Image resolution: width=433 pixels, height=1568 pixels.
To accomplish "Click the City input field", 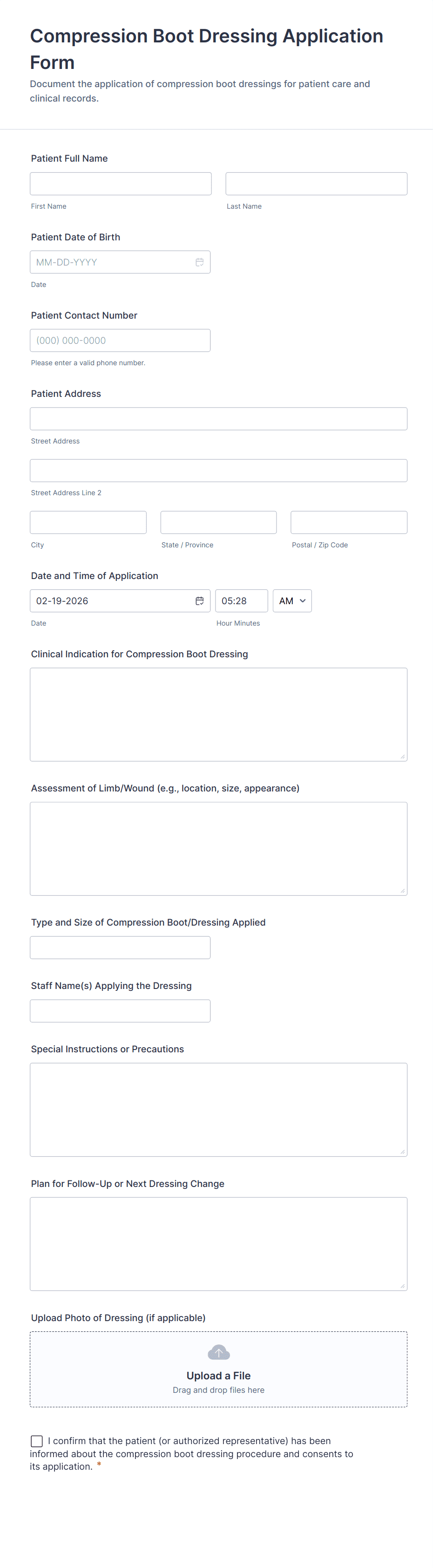I will 88,522.
